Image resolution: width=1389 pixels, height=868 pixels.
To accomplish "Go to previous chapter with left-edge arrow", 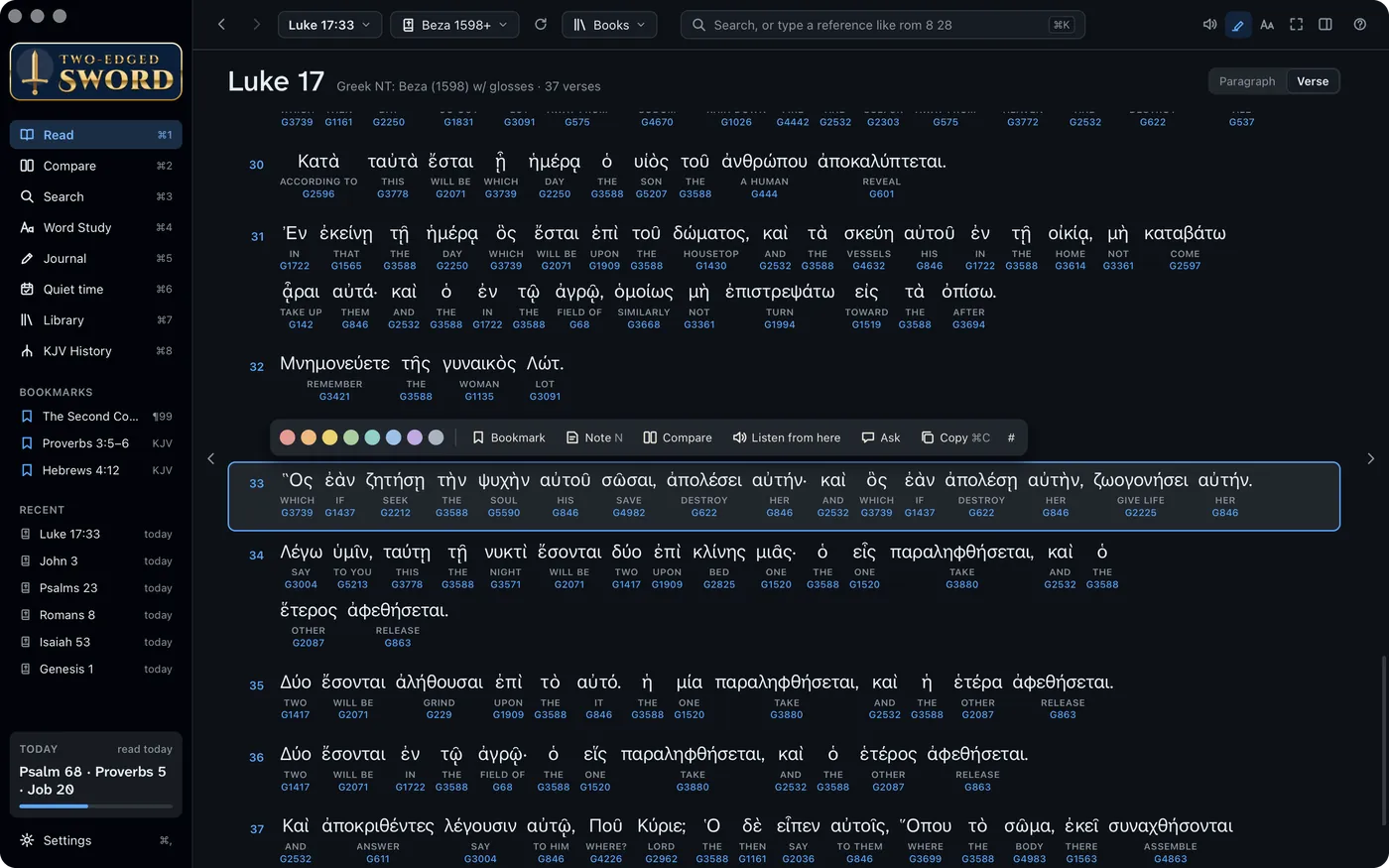I will click(210, 458).
